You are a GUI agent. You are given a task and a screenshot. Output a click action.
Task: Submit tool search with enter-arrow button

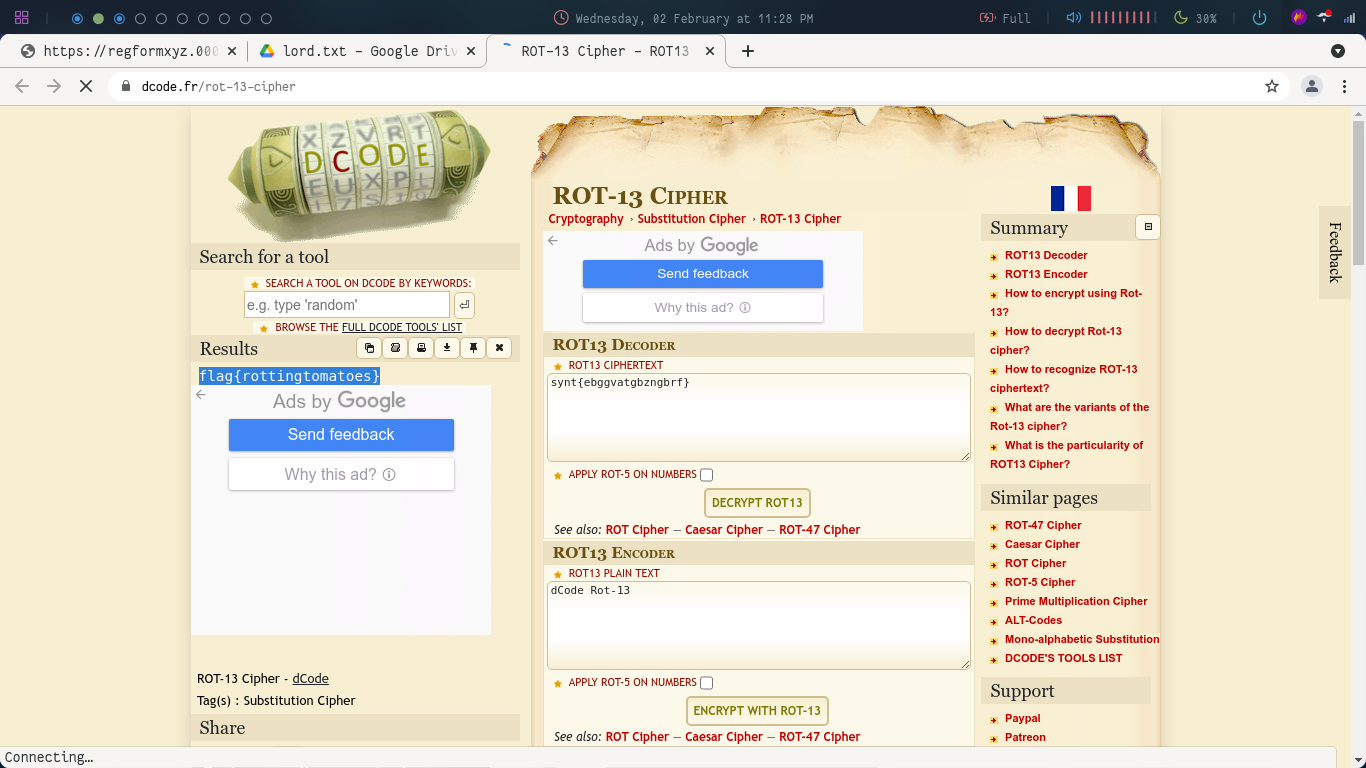[x=464, y=305]
